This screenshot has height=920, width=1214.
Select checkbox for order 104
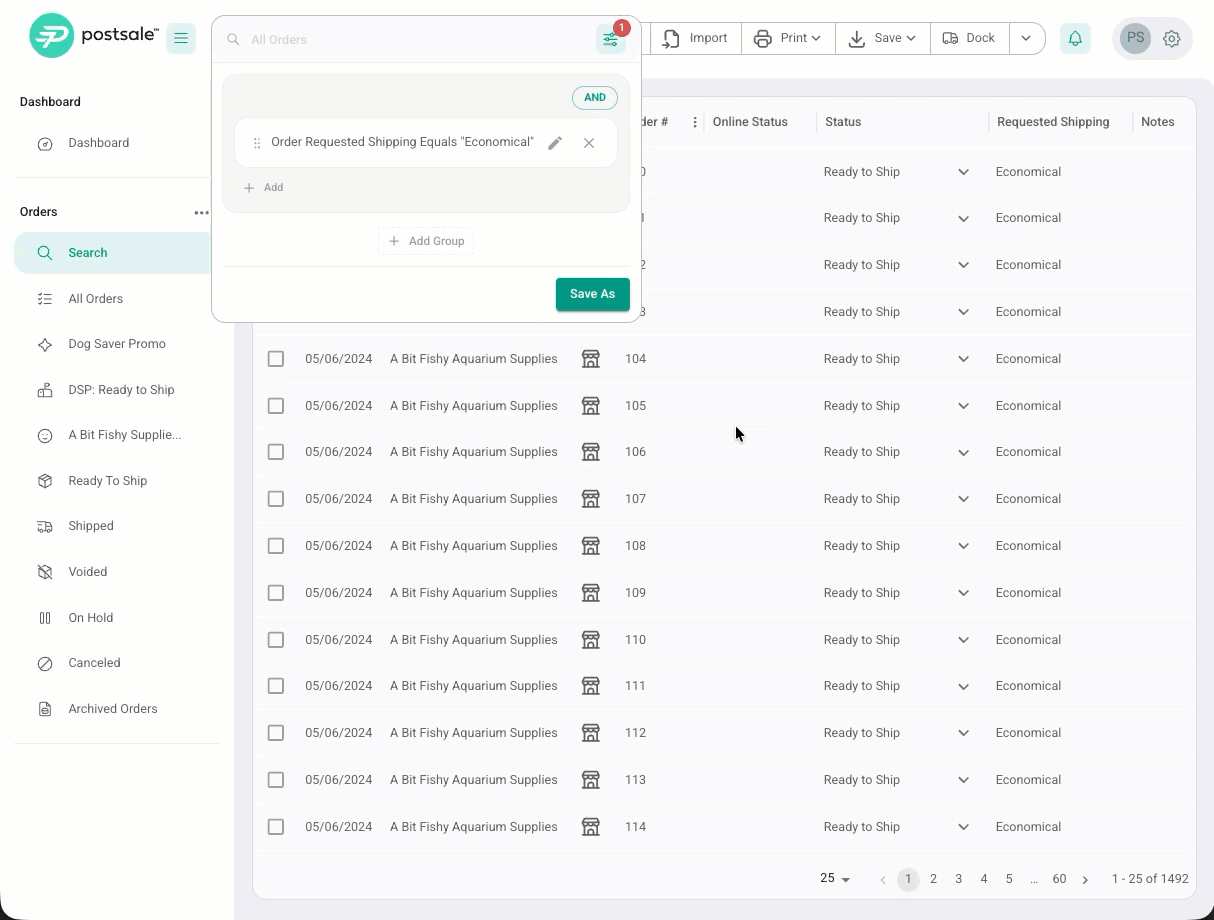pos(276,359)
